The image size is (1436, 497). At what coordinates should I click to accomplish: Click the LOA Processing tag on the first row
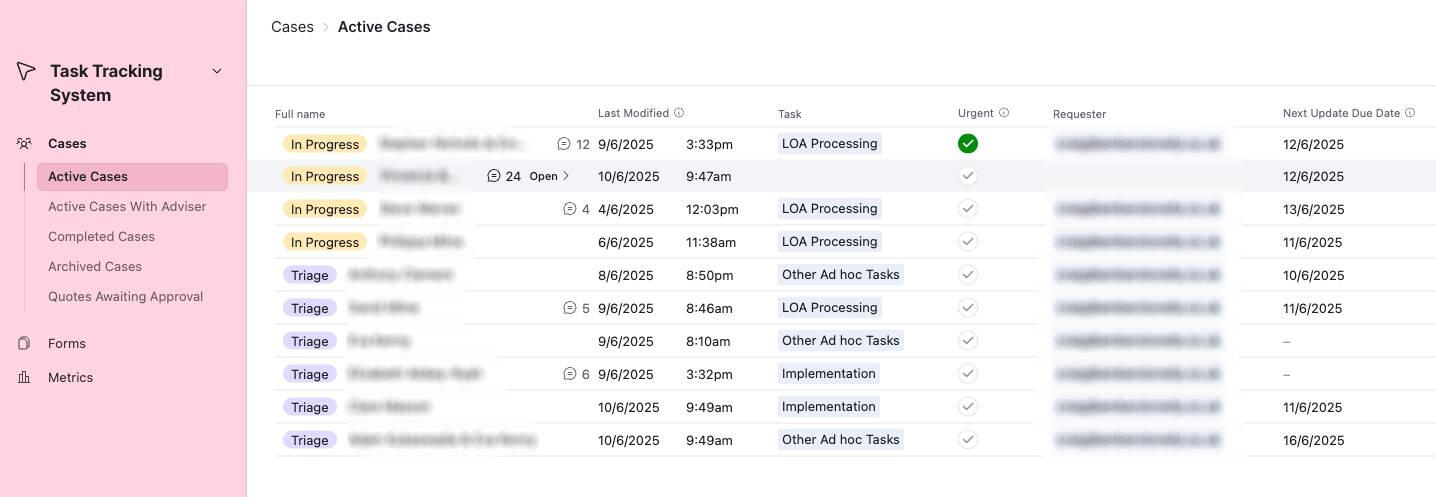pos(829,144)
